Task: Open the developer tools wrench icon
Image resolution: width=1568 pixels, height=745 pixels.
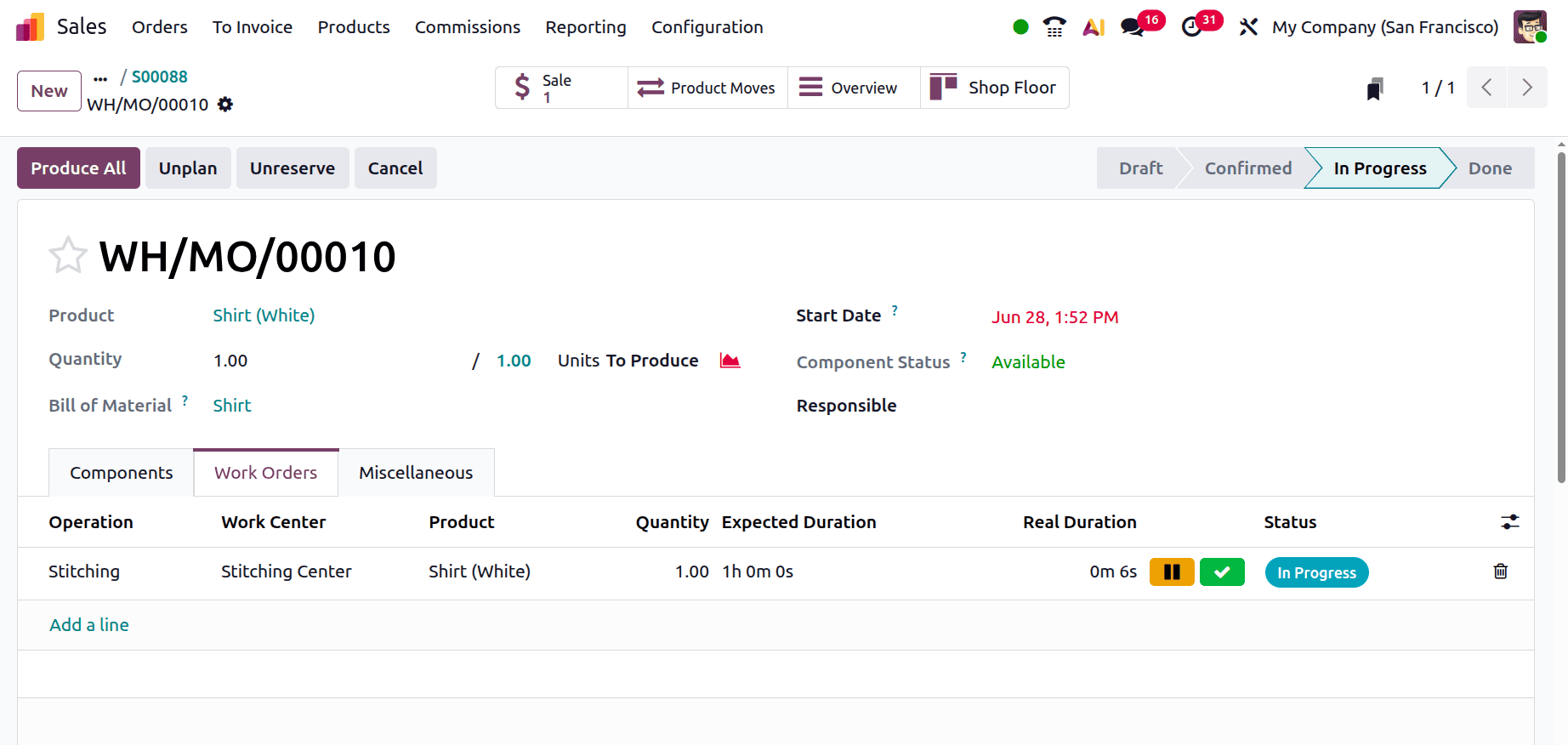Action: [x=1247, y=27]
